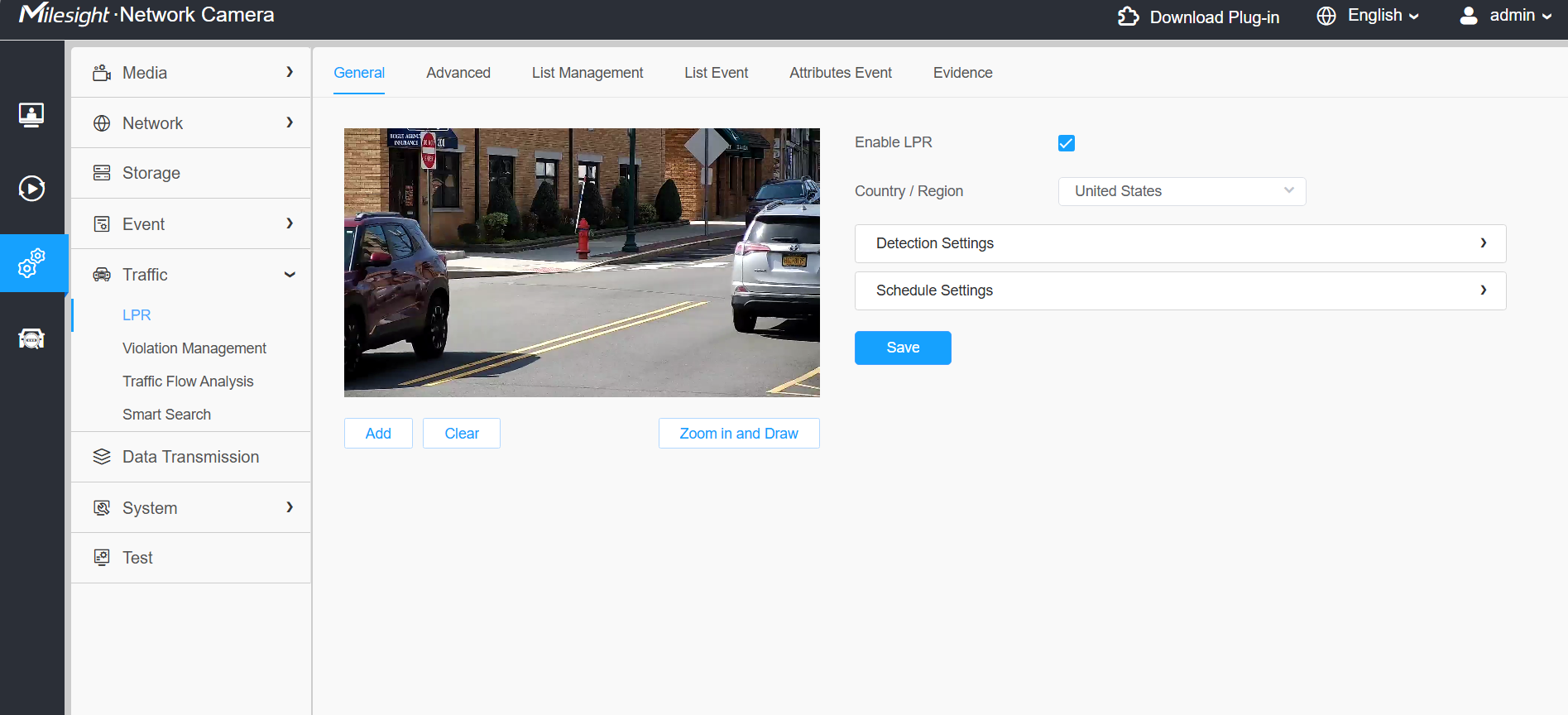Go to the Evidence tab

point(963,73)
